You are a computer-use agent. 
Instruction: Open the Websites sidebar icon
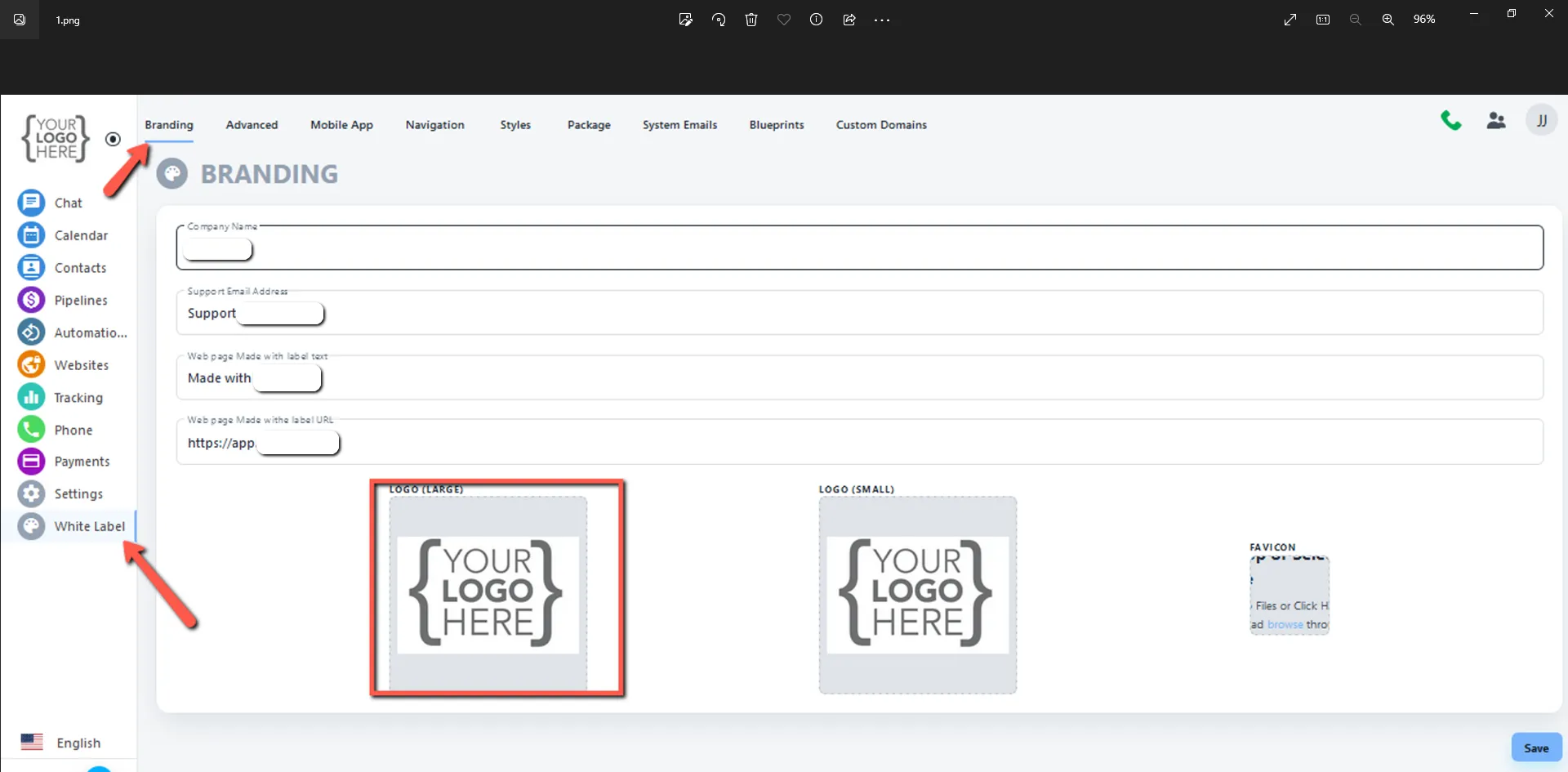[x=31, y=365]
